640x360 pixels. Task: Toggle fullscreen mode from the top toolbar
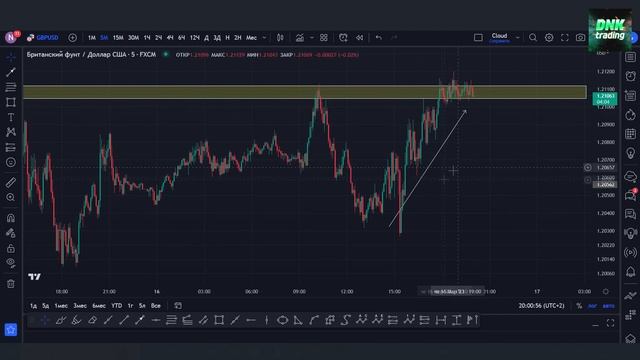[x=564, y=38]
